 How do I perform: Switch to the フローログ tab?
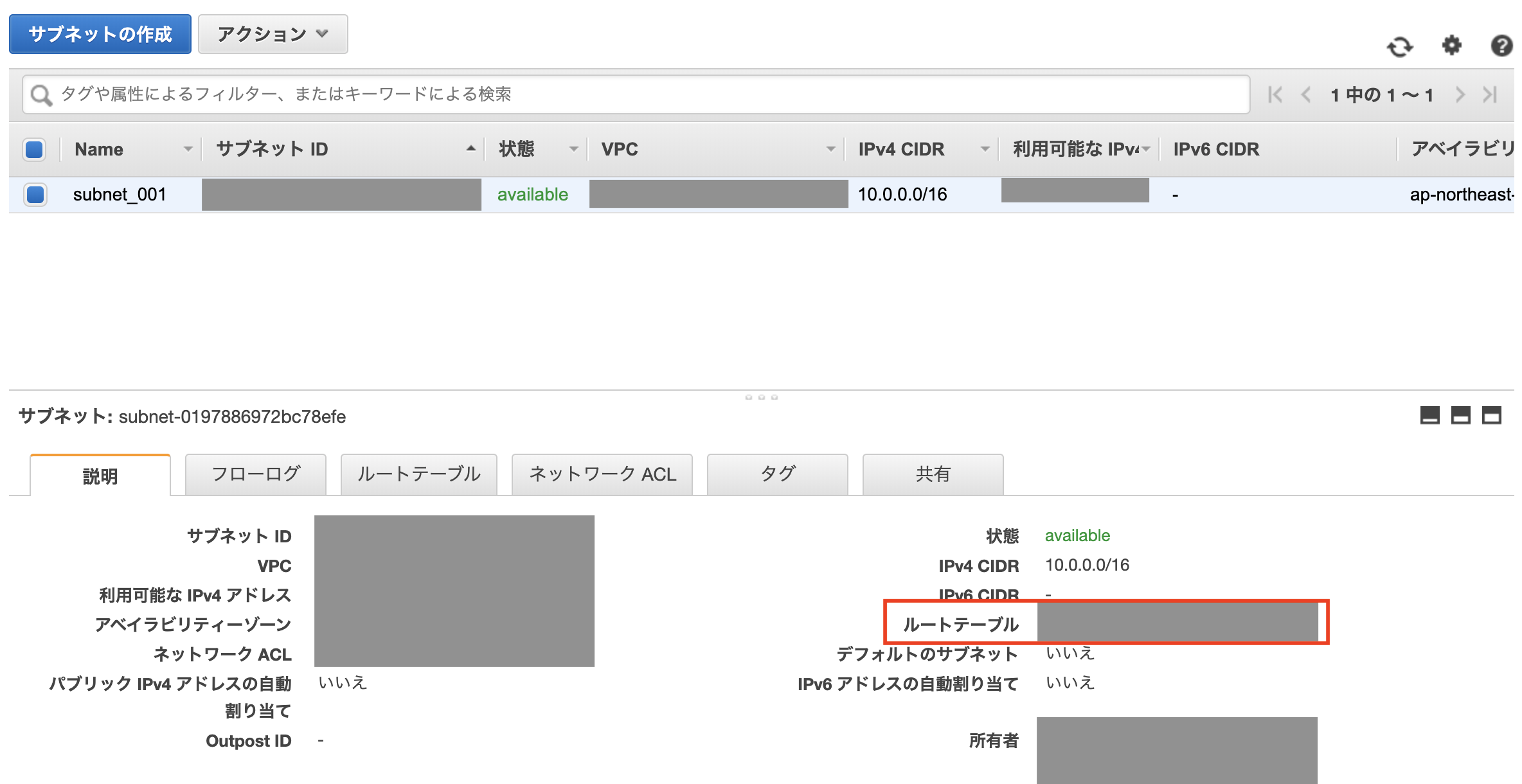point(255,474)
